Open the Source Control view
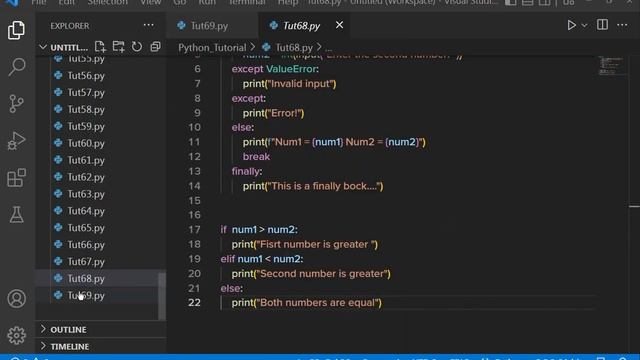The height and width of the screenshot is (360, 640). coord(16,104)
